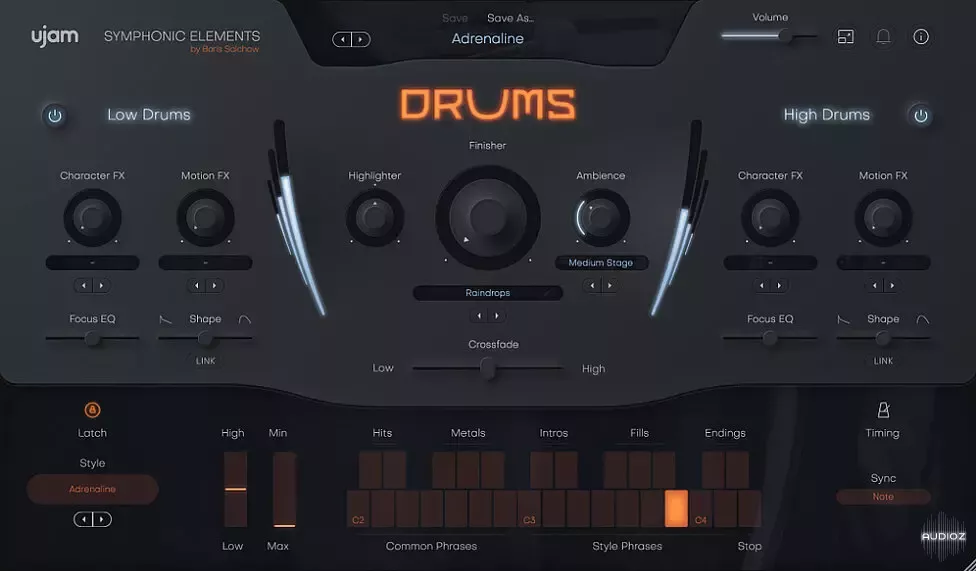Click the Highlighter knob

coord(375,217)
